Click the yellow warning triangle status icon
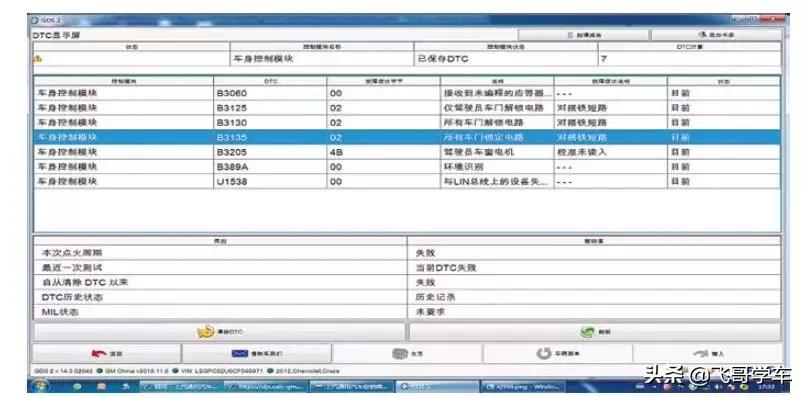Image resolution: width=804 pixels, height=397 pixels. tap(37, 59)
